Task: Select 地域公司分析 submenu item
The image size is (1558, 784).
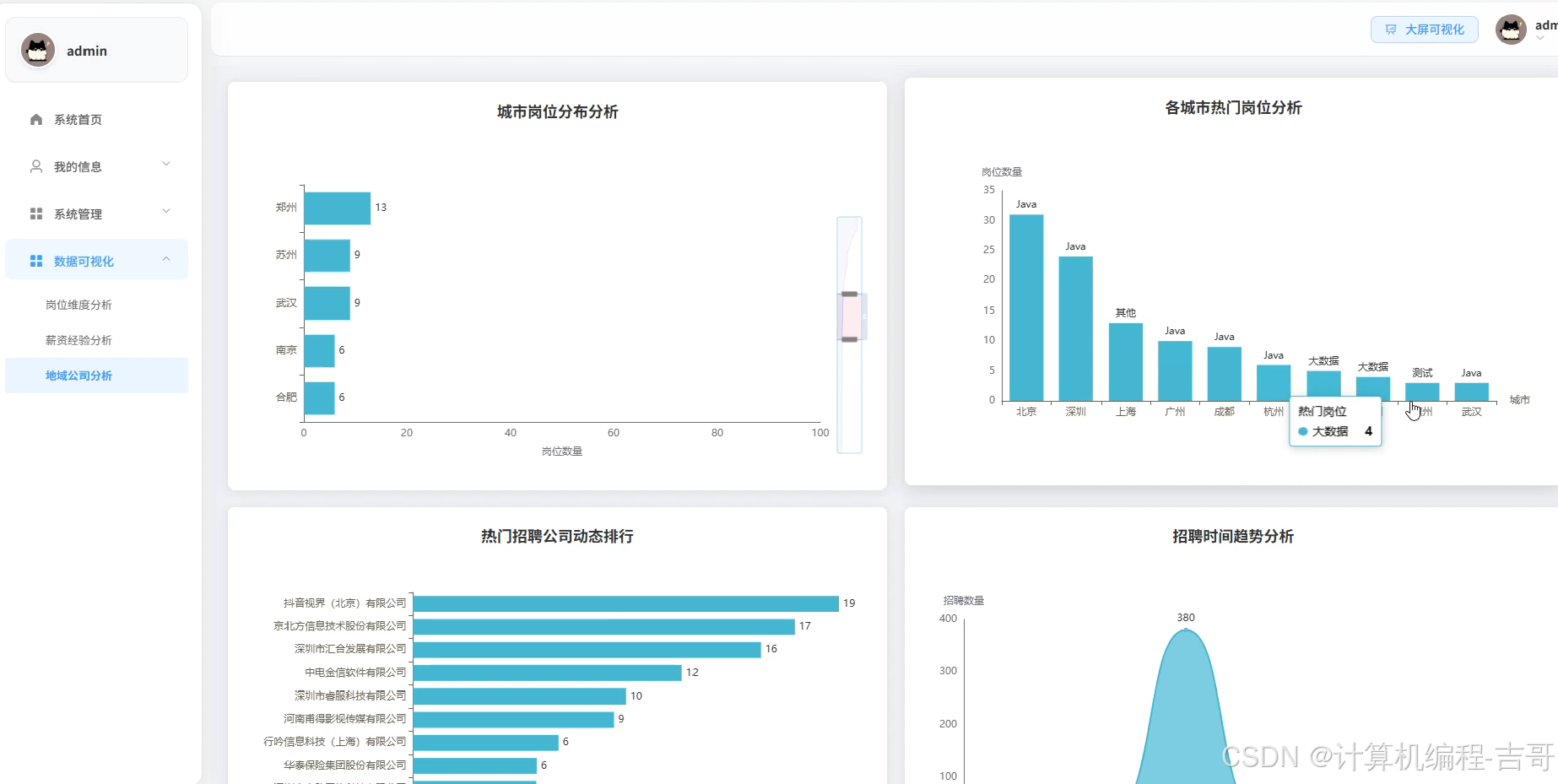Action: [x=96, y=376]
